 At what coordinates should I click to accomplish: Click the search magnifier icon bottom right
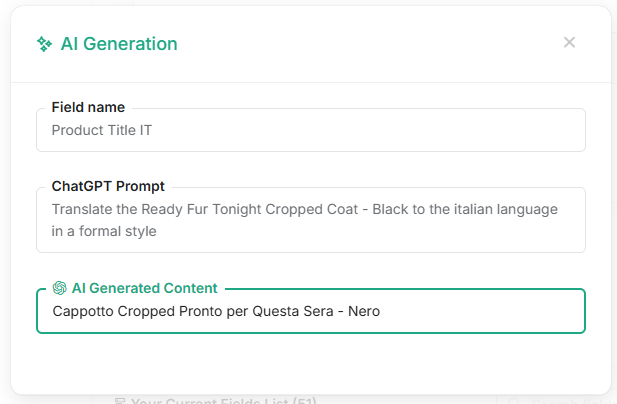tap(514, 401)
